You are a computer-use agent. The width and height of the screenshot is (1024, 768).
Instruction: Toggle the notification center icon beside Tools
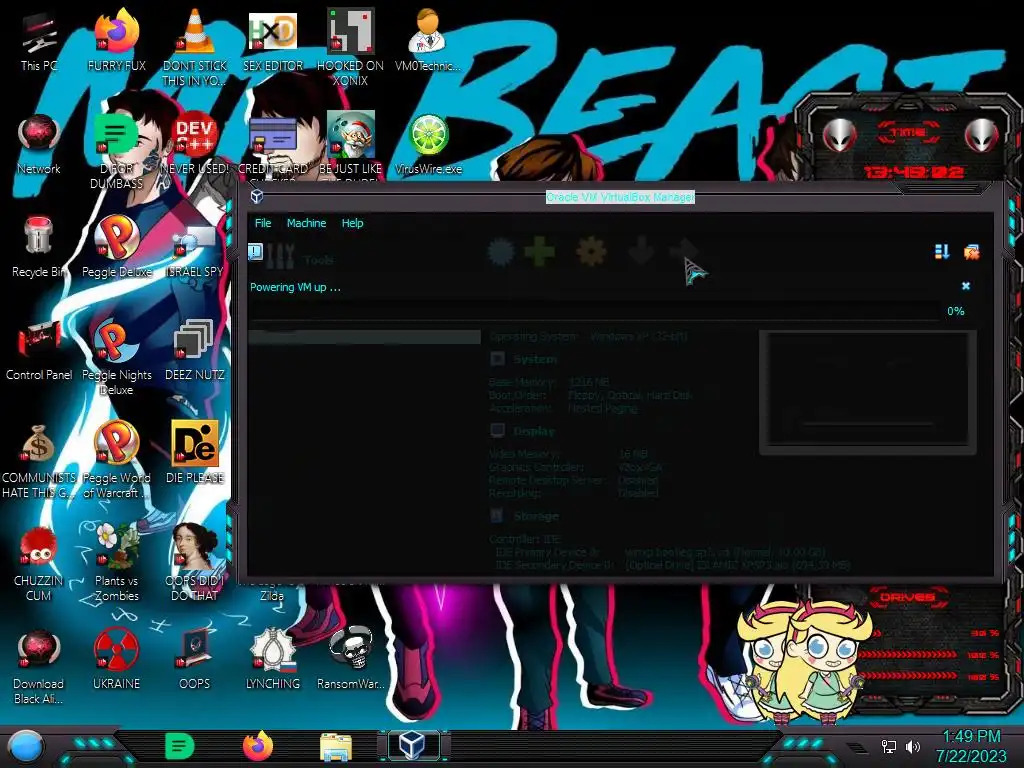click(255, 252)
